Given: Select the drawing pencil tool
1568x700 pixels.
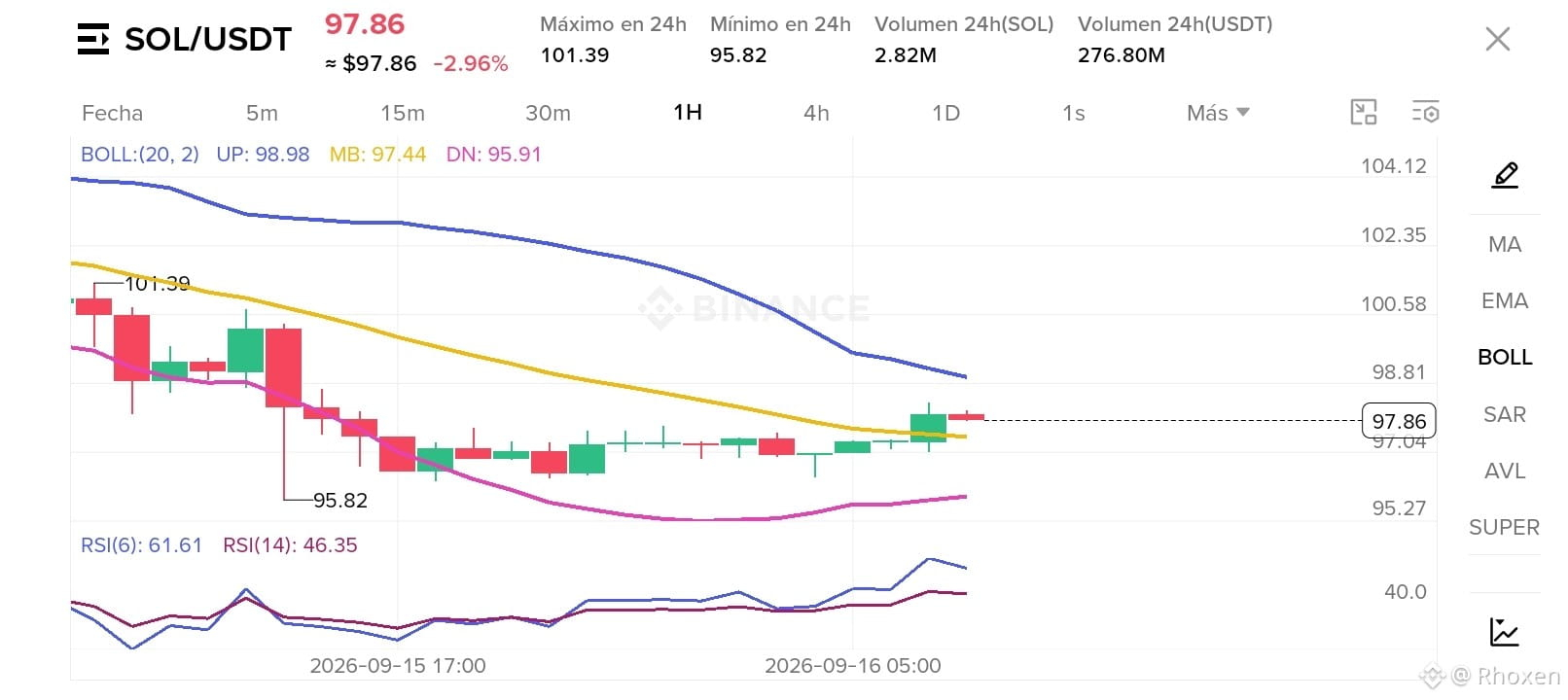Looking at the screenshot, I should (1505, 175).
